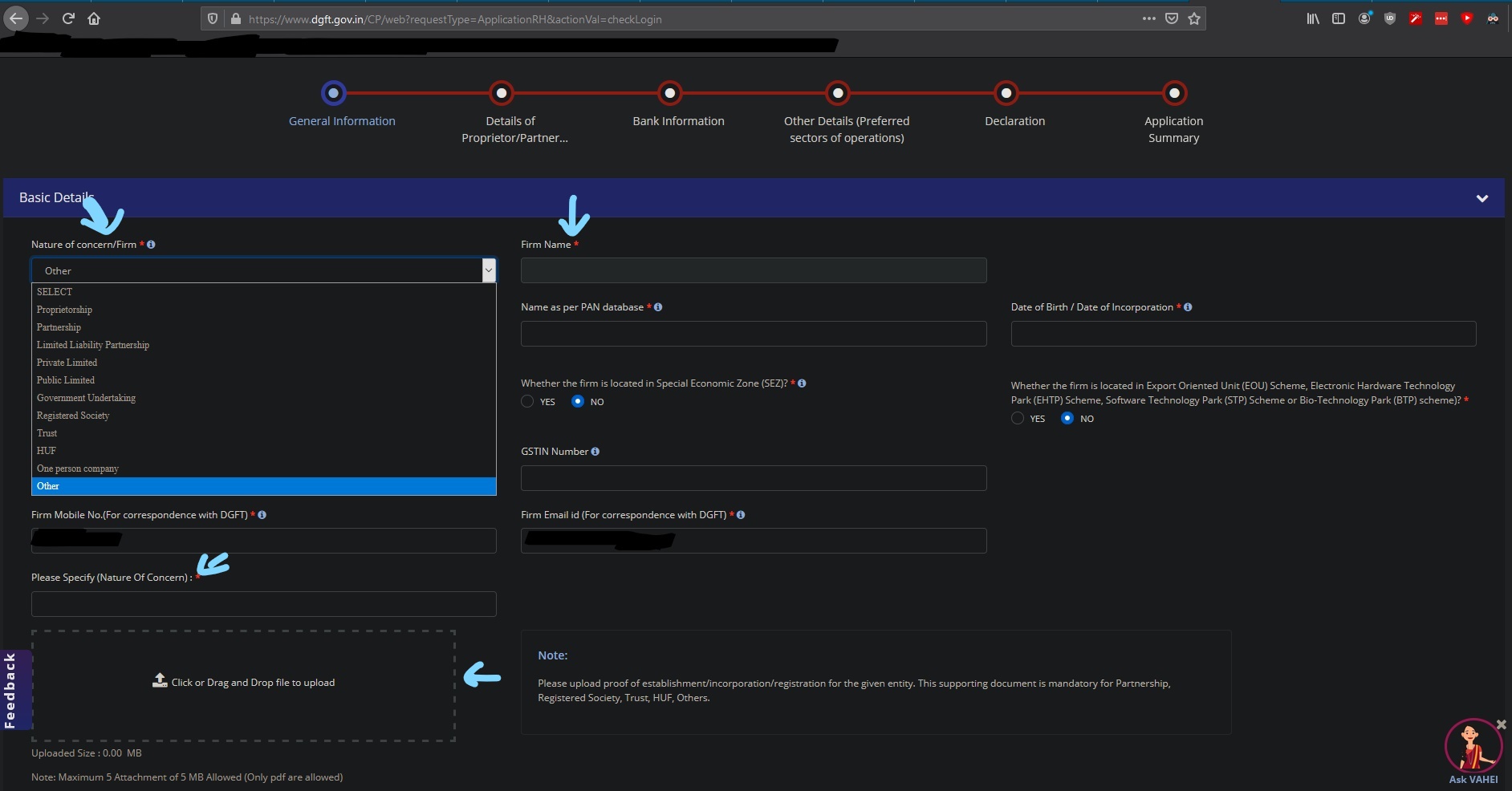Toggle the Nature of concern dropdown arrow
Screen dimensions: 1512x791
click(488, 270)
